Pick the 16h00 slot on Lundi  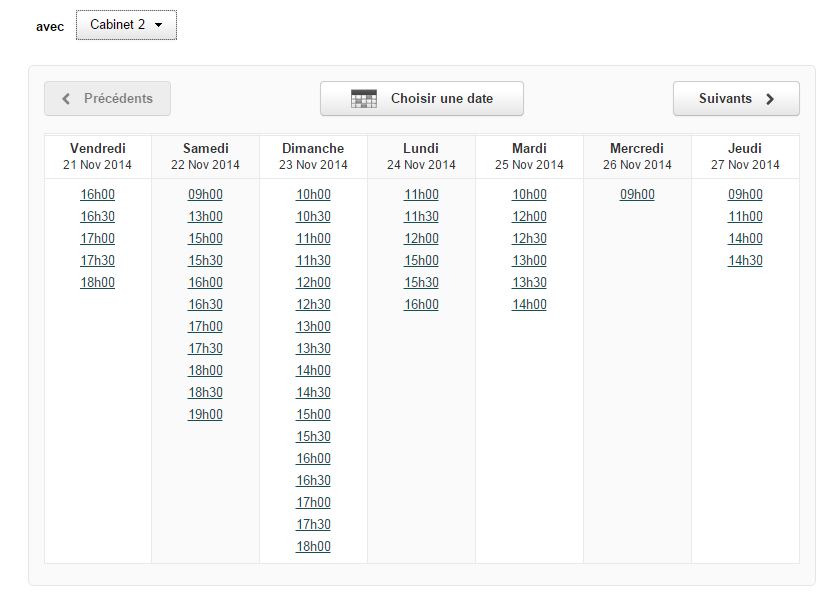(x=422, y=305)
